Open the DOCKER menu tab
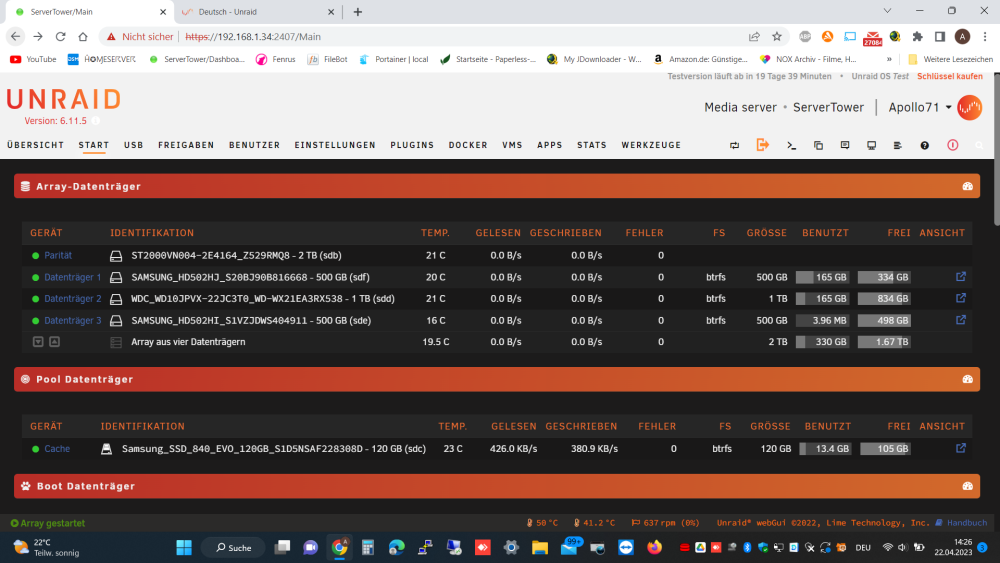 point(468,145)
